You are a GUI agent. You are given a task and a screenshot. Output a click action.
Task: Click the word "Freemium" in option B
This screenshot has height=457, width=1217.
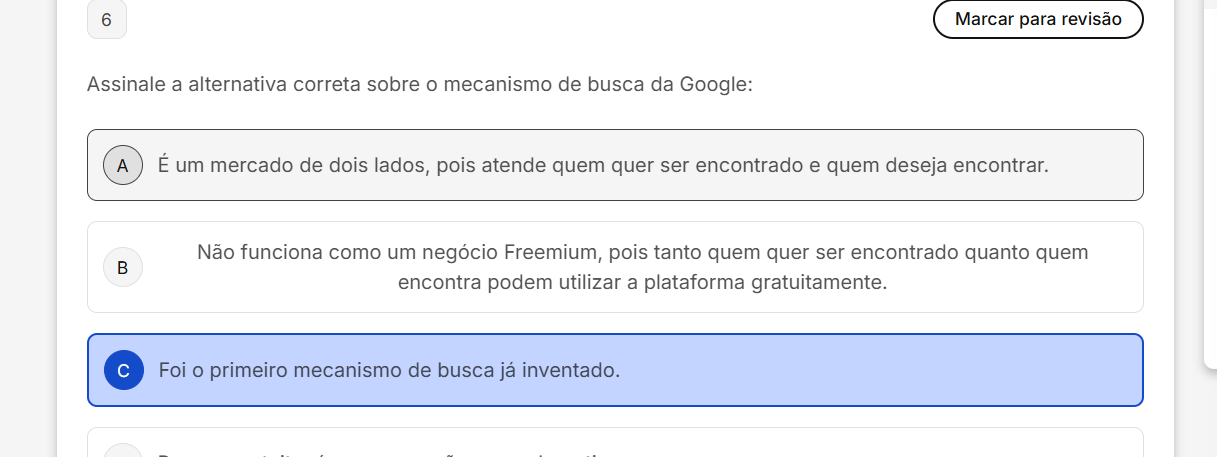coord(551,252)
